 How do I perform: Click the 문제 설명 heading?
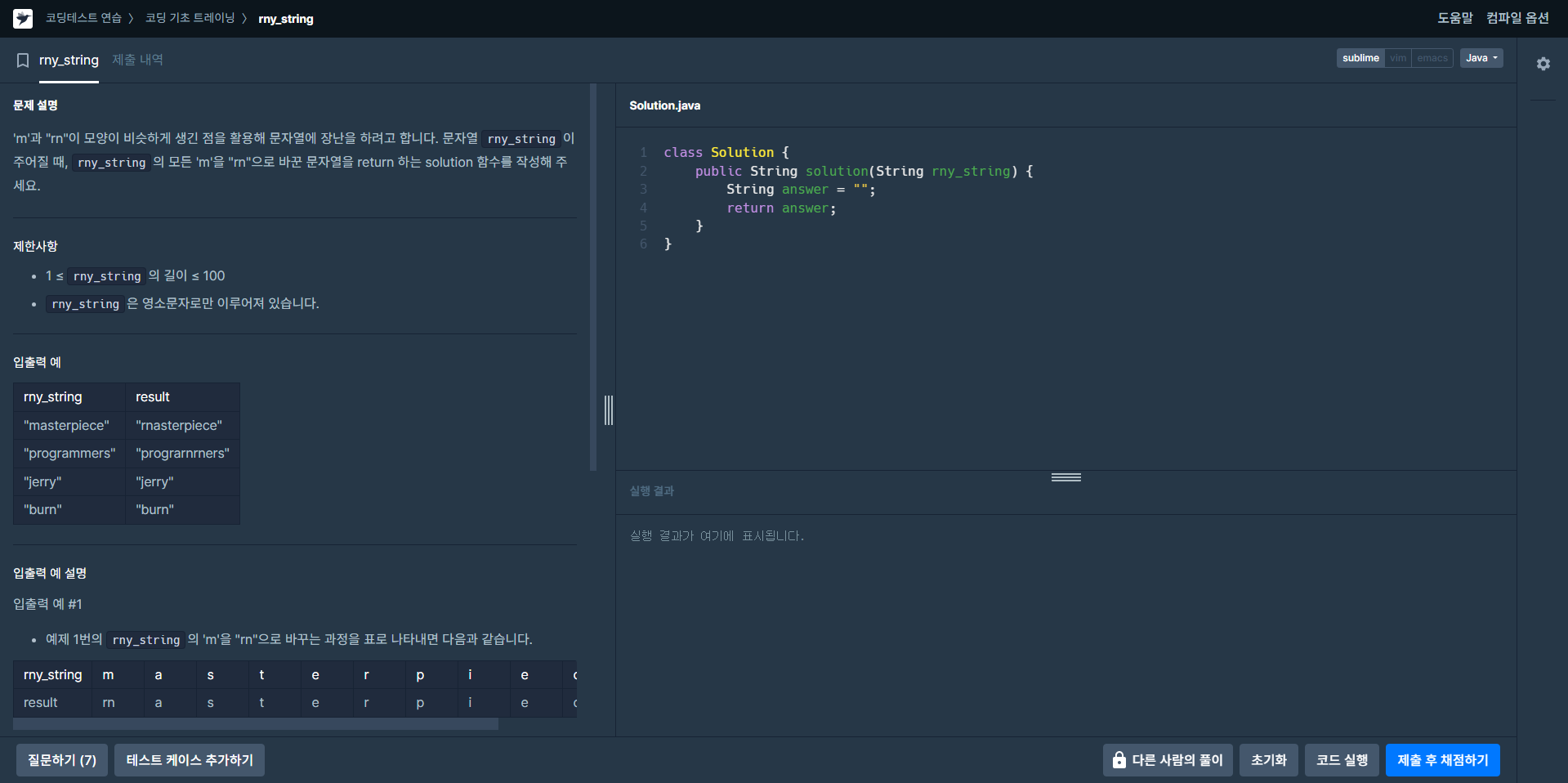pyautogui.click(x=35, y=105)
